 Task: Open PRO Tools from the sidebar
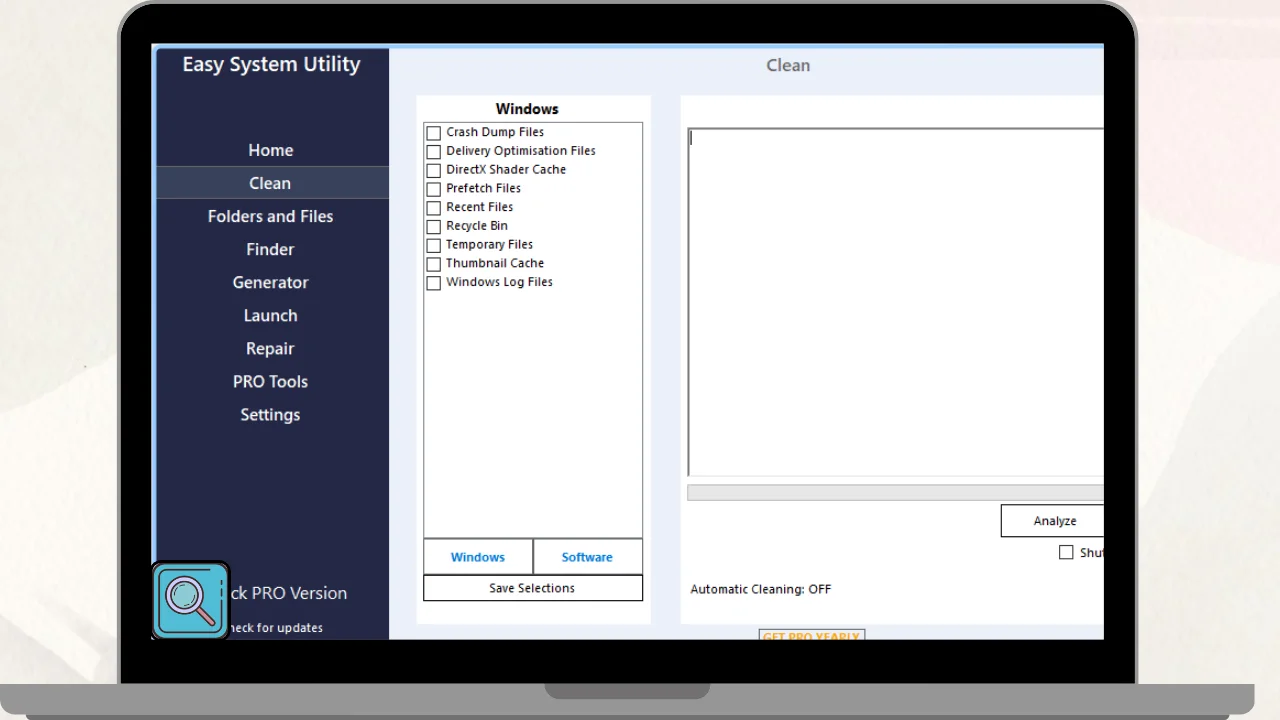tap(271, 381)
